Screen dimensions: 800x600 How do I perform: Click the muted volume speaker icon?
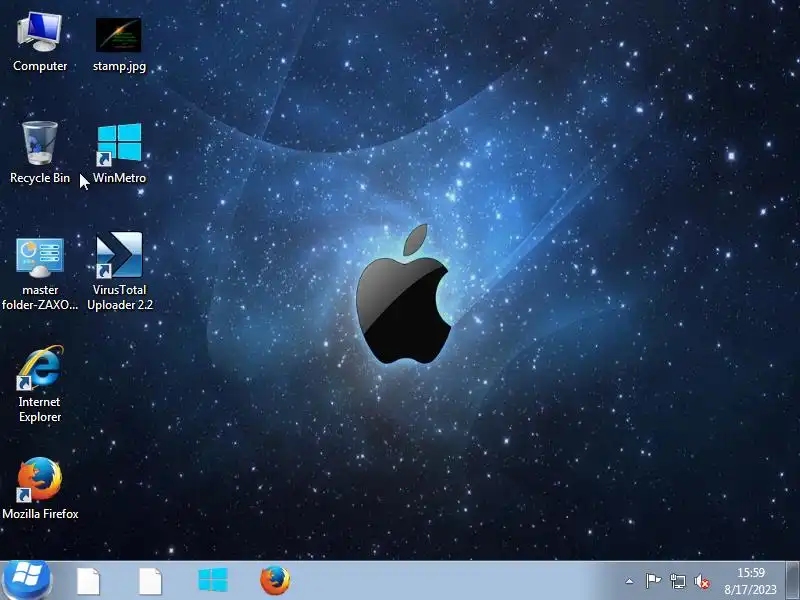pyautogui.click(x=702, y=581)
